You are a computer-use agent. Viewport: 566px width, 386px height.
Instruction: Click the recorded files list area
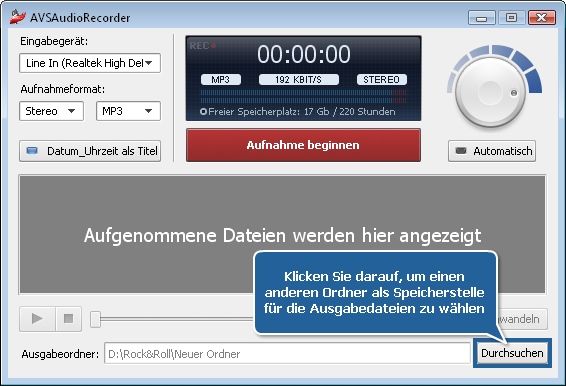pos(282,235)
